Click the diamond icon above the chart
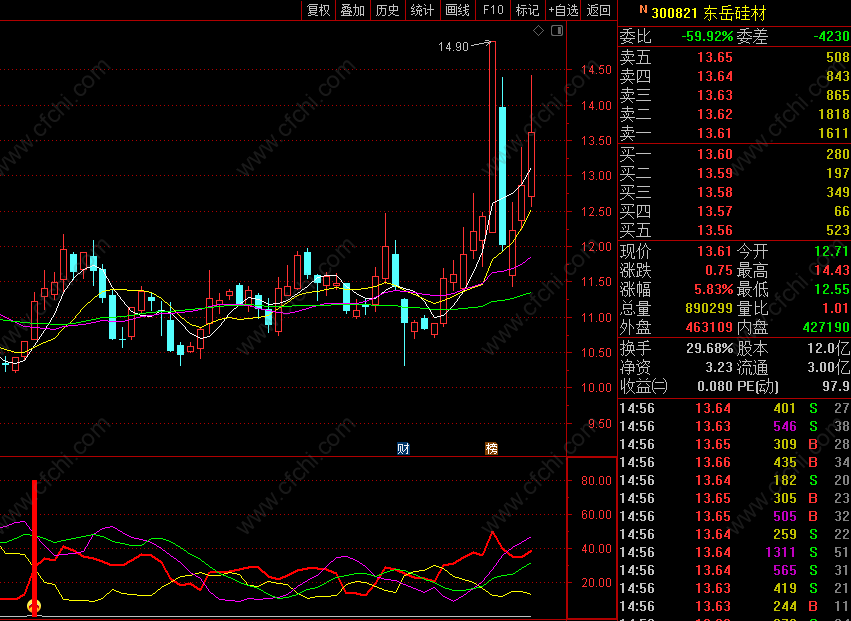The image size is (851, 621). (x=538, y=31)
